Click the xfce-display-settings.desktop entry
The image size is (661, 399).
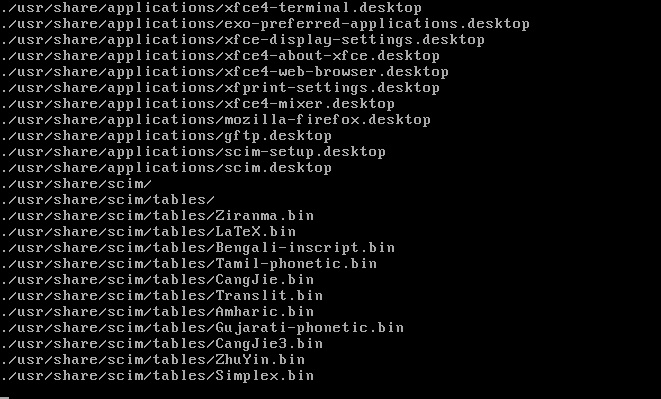click(243, 40)
